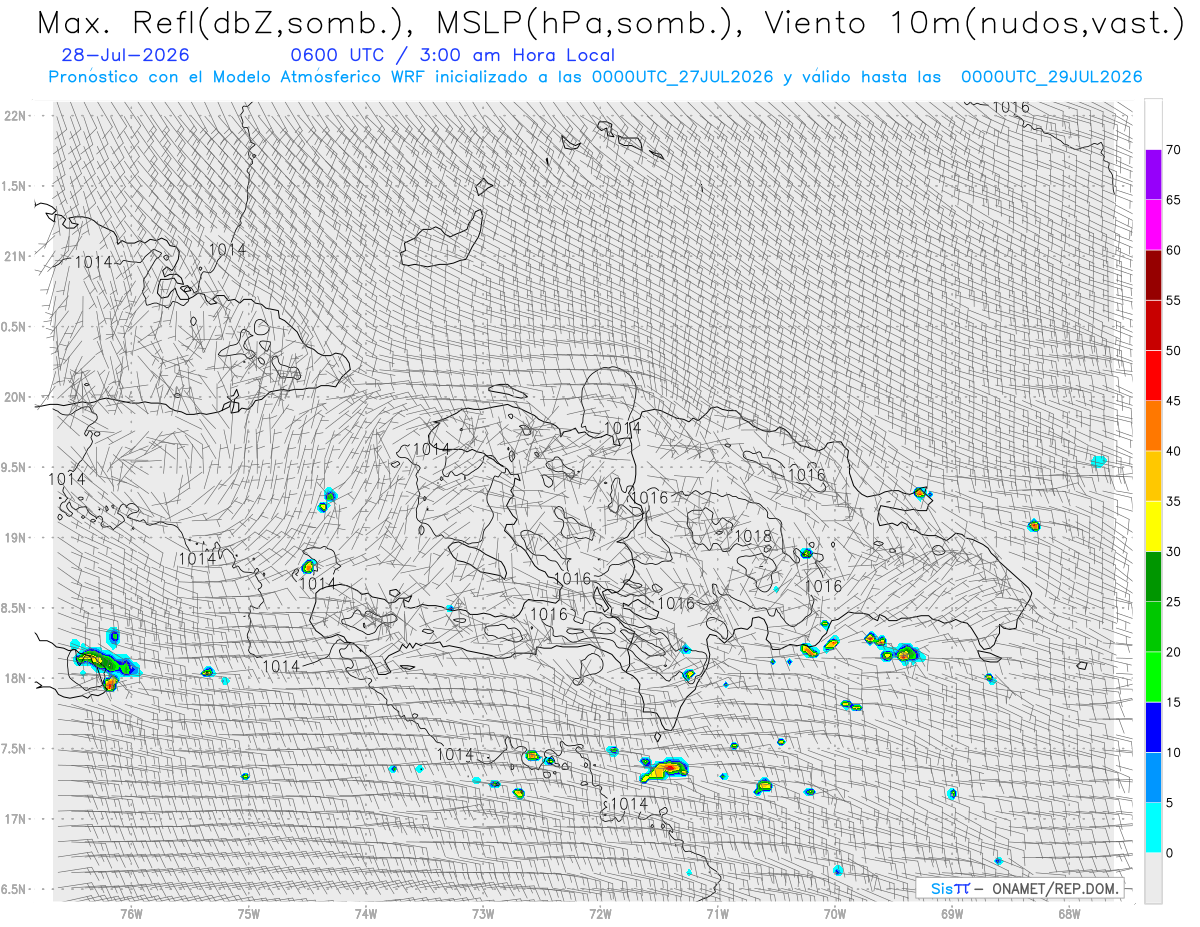The height and width of the screenshot is (927, 1200).
Task: Click the 17N latitude axis label
Action: [16, 819]
